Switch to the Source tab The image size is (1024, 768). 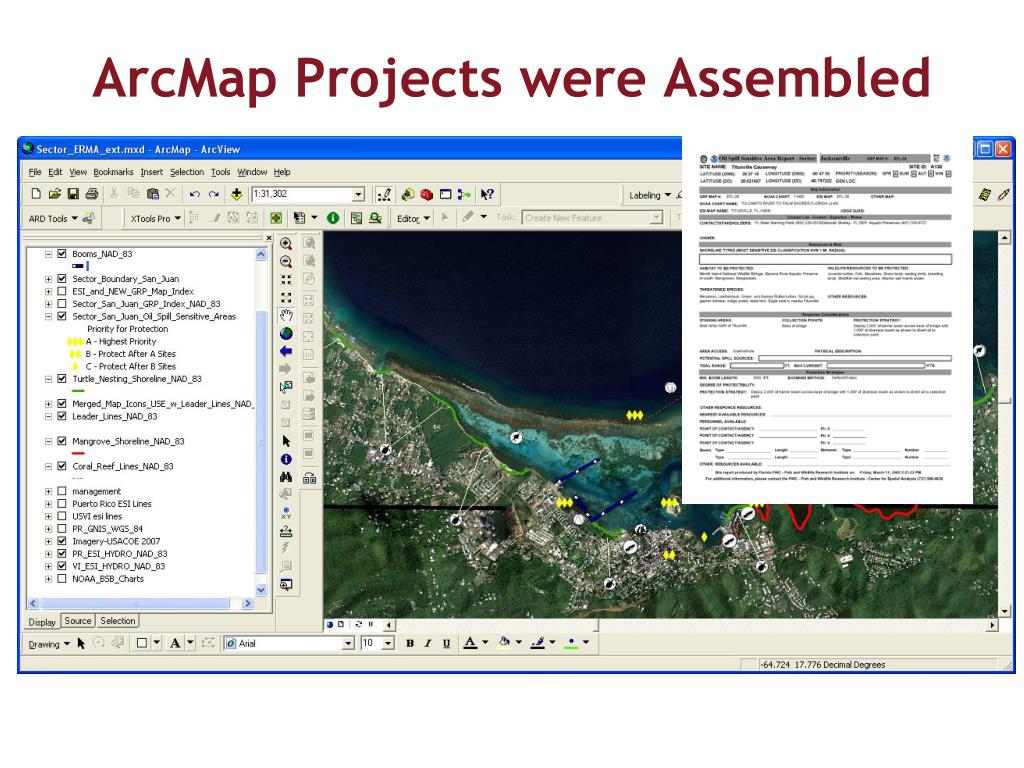tap(78, 621)
